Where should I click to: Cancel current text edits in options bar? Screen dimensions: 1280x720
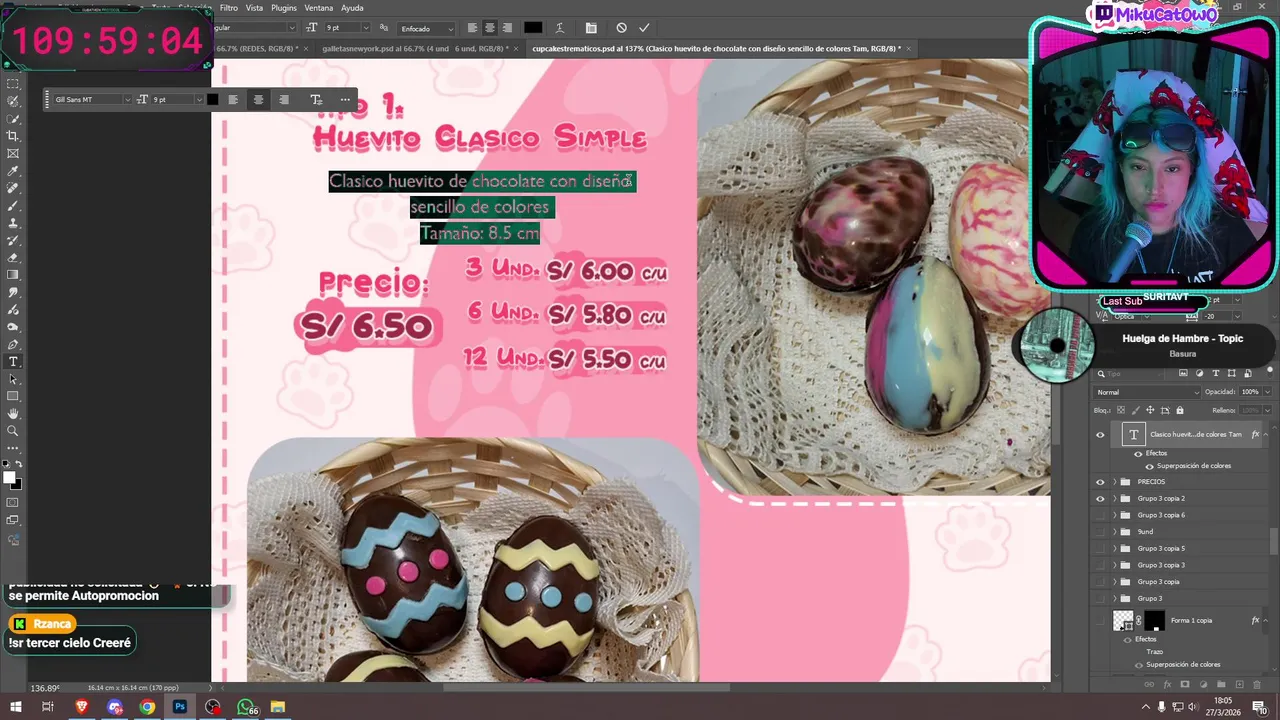pyautogui.click(x=621, y=28)
